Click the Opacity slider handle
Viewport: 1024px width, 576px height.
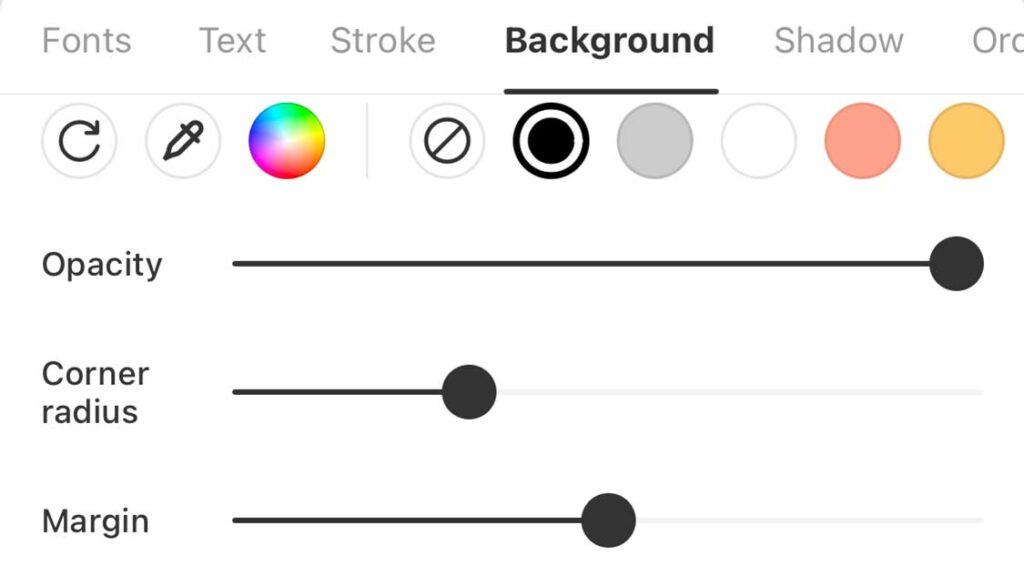pyautogui.click(x=957, y=264)
